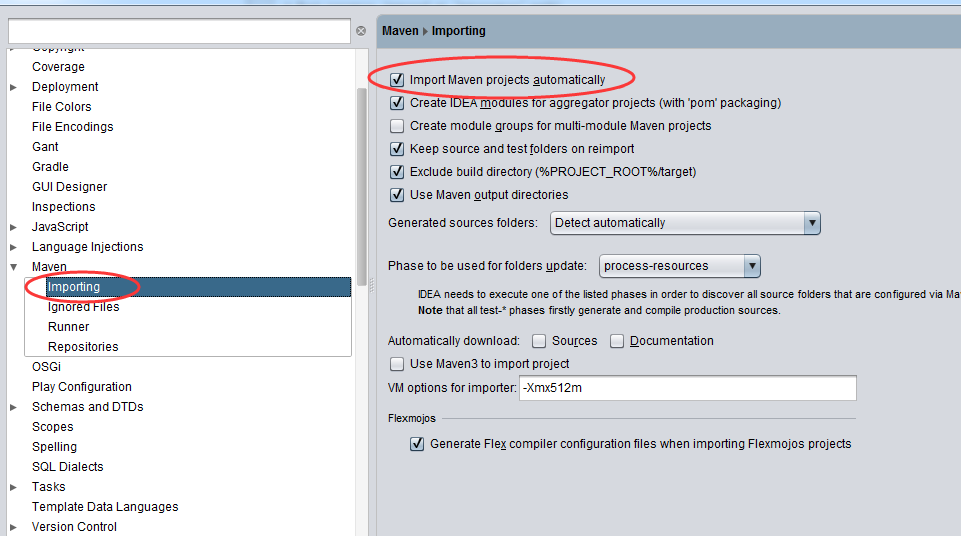Select Gradle settings entry
Viewport: 961px width, 536px height.
click(x=50, y=167)
